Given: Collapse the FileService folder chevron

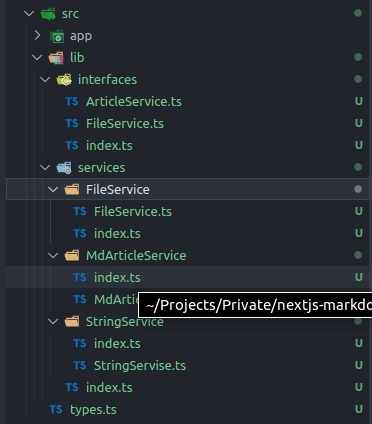Looking at the screenshot, I should (53, 190).
